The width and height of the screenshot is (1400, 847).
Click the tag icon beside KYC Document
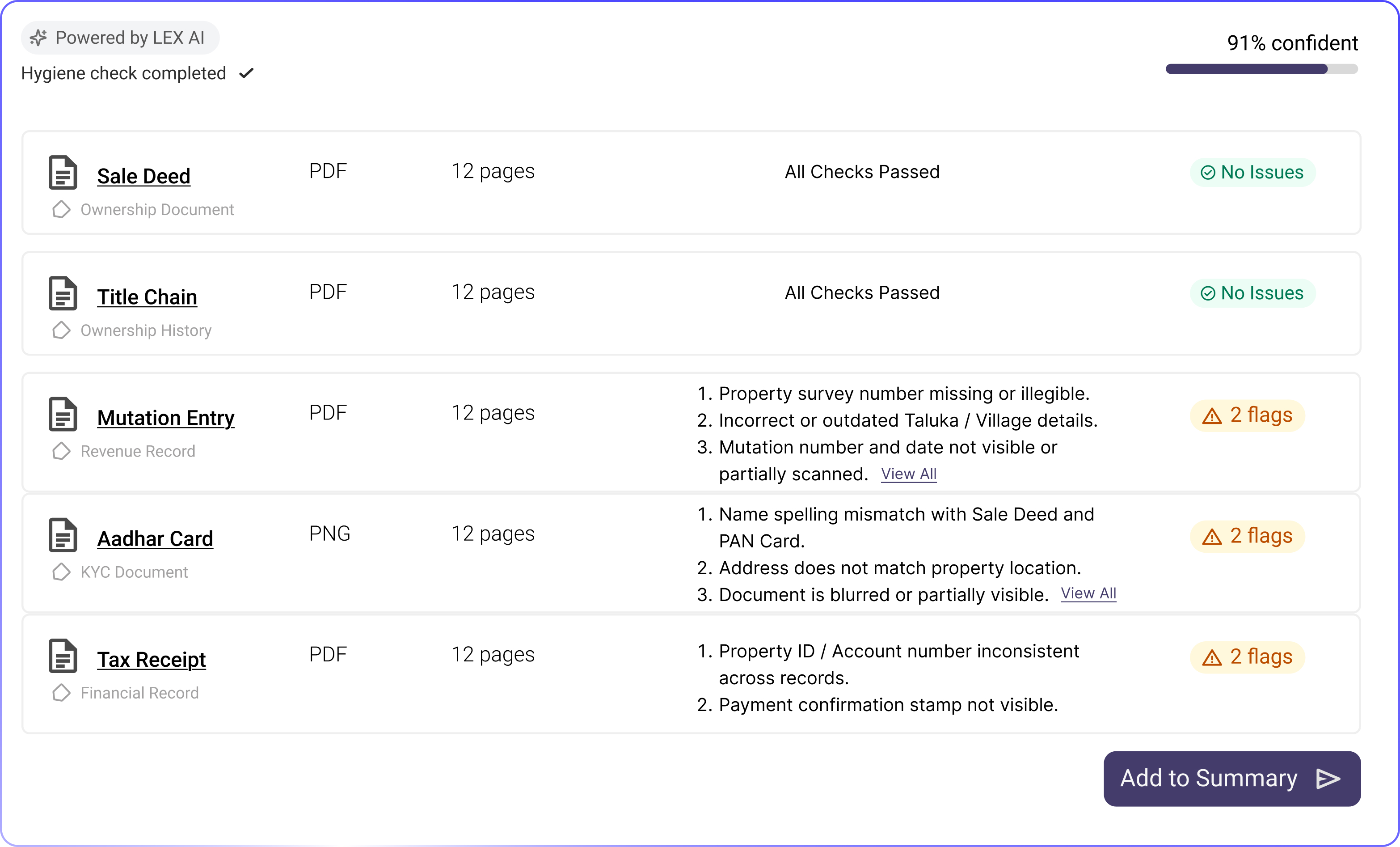[61, 572]
